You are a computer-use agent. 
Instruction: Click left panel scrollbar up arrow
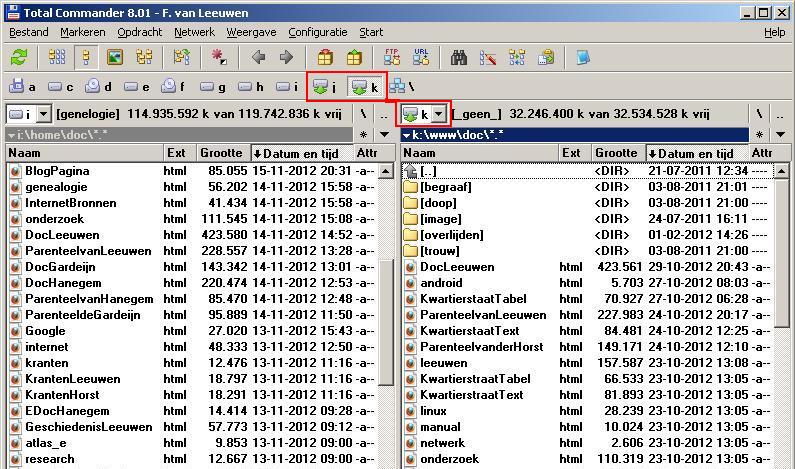pyautogui.click(x=386, y=171)
